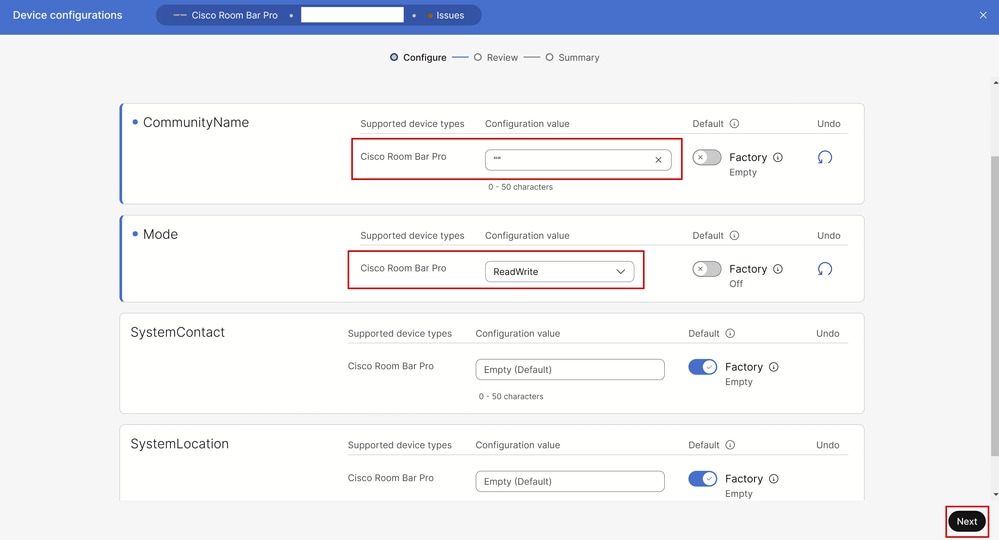Image resolution: width=999 pixels, height=540 pixels.
Task: Enable the Mode factory default toggle
Action: (x=707, y=269)
